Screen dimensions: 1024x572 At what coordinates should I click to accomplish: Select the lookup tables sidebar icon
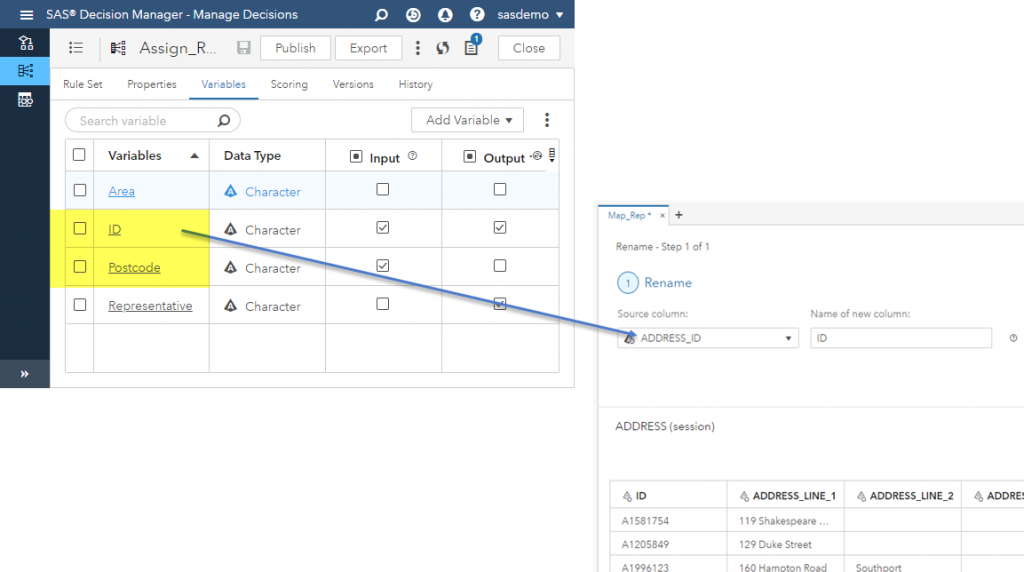pyautogui.click(x=25, y=100)
